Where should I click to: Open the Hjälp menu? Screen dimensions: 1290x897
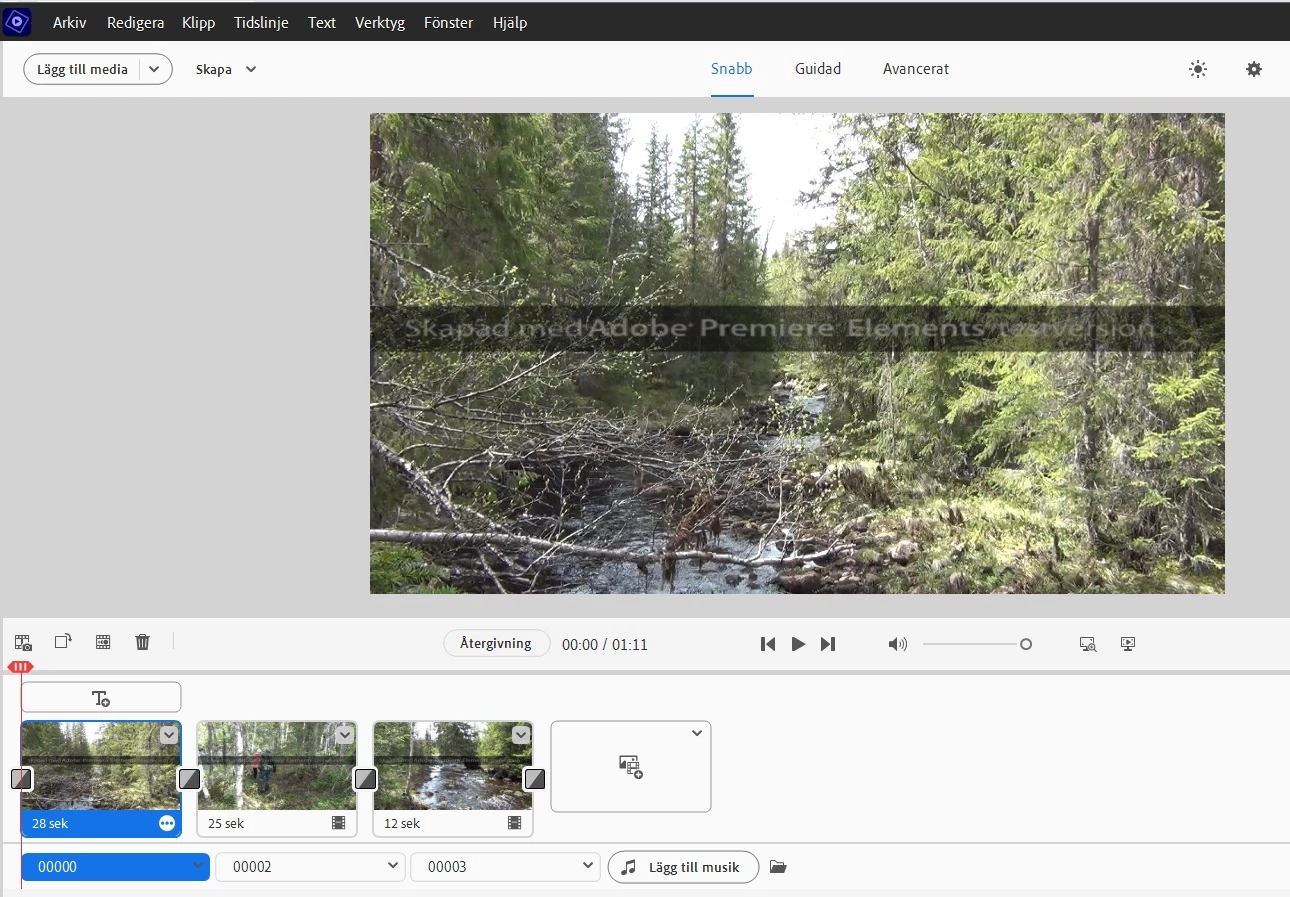(510, 22)
